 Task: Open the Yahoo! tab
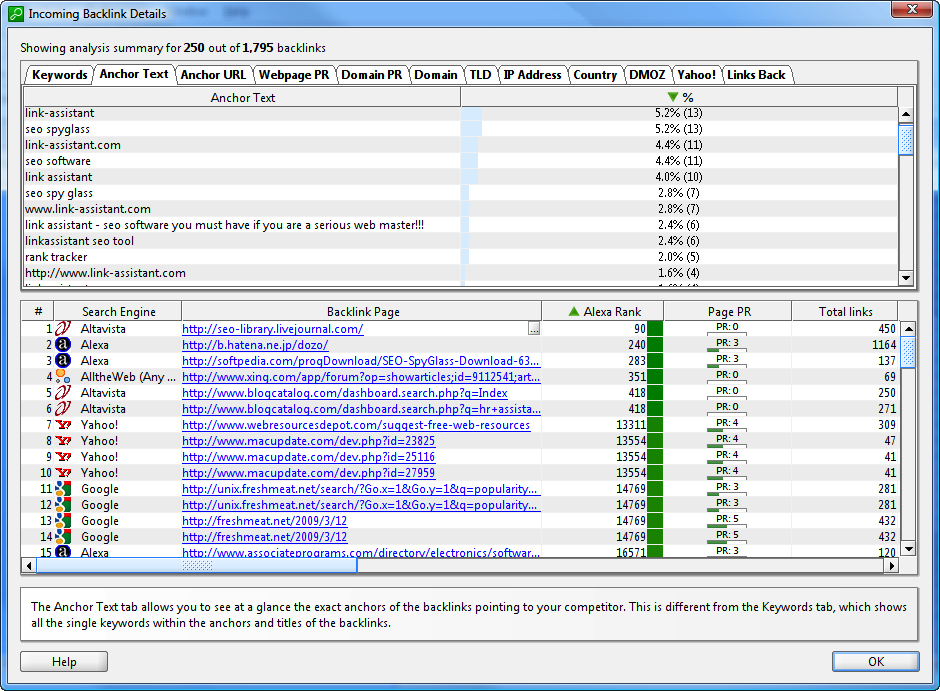click(x=697, y=75)
